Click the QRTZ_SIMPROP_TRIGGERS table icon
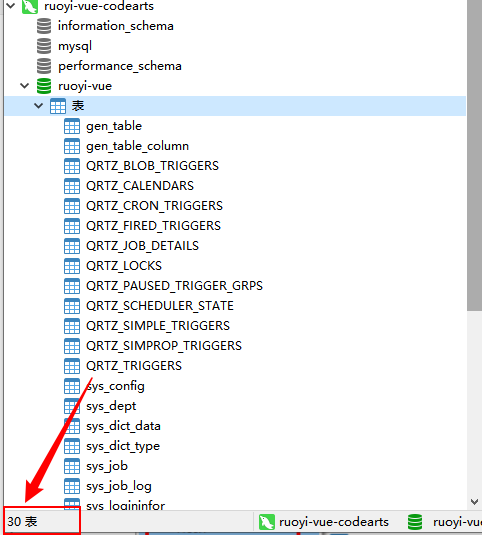Image resolution: width=482 pixels, height=535 pixels. [72, 346]
